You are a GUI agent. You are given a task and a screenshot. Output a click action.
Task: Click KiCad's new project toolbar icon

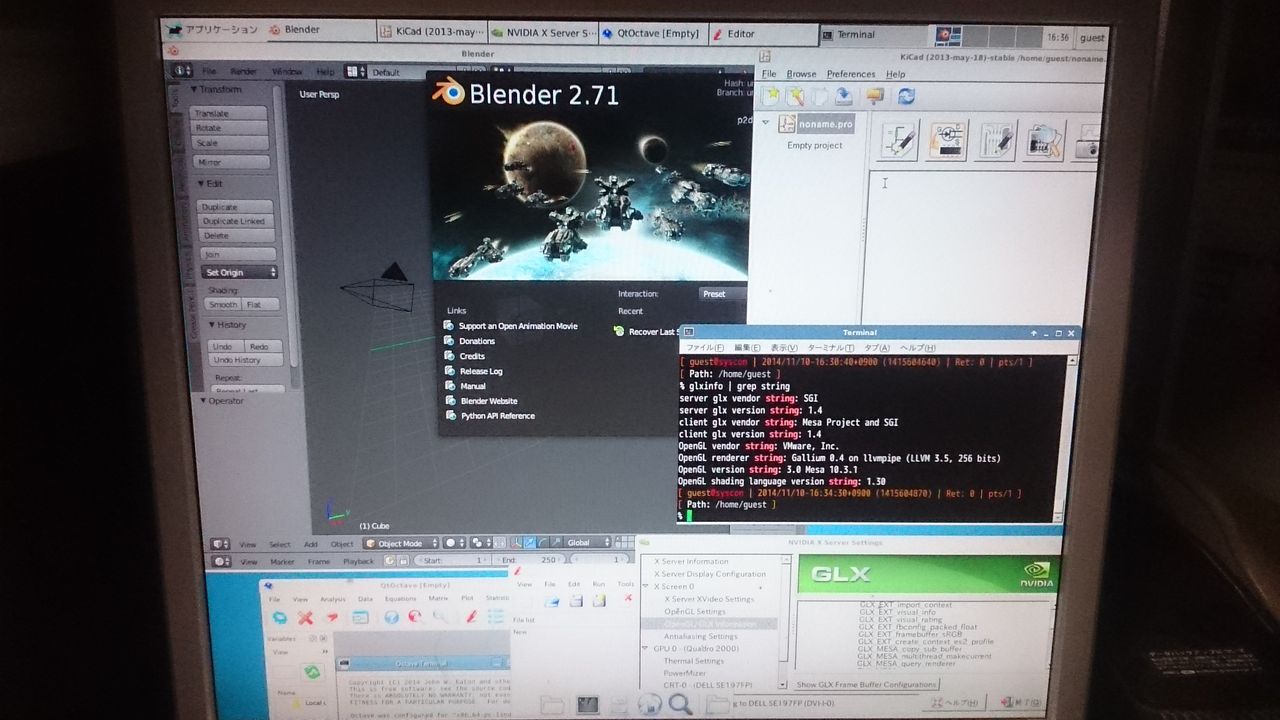[770, 96]
